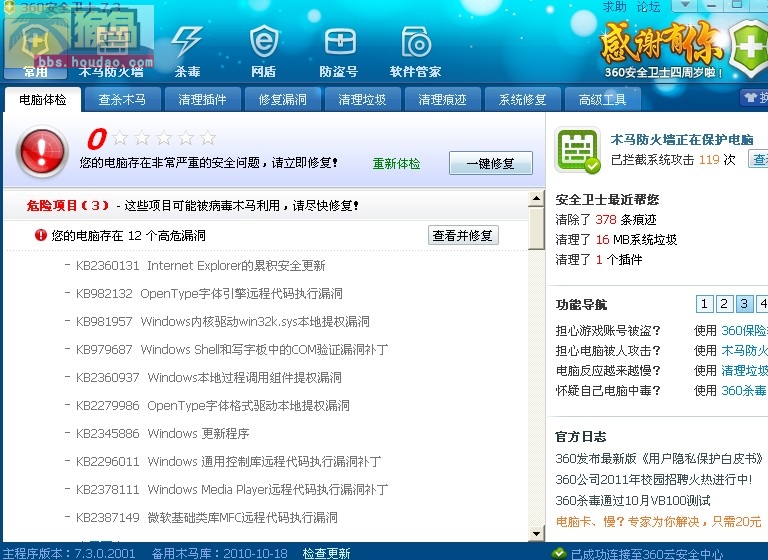Open the 360杀毒 link in 功能导航
This screenshot has height=560, width=768.
(744, 390)
